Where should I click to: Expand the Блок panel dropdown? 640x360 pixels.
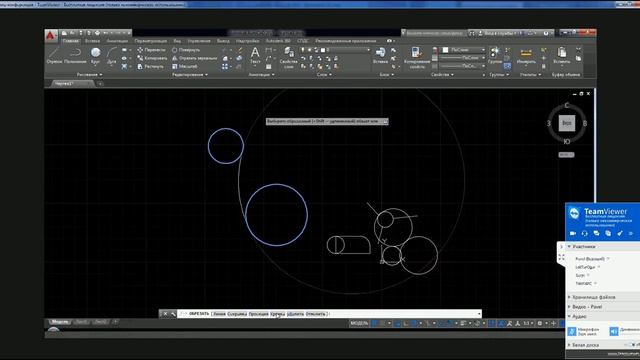click(386, 75)
